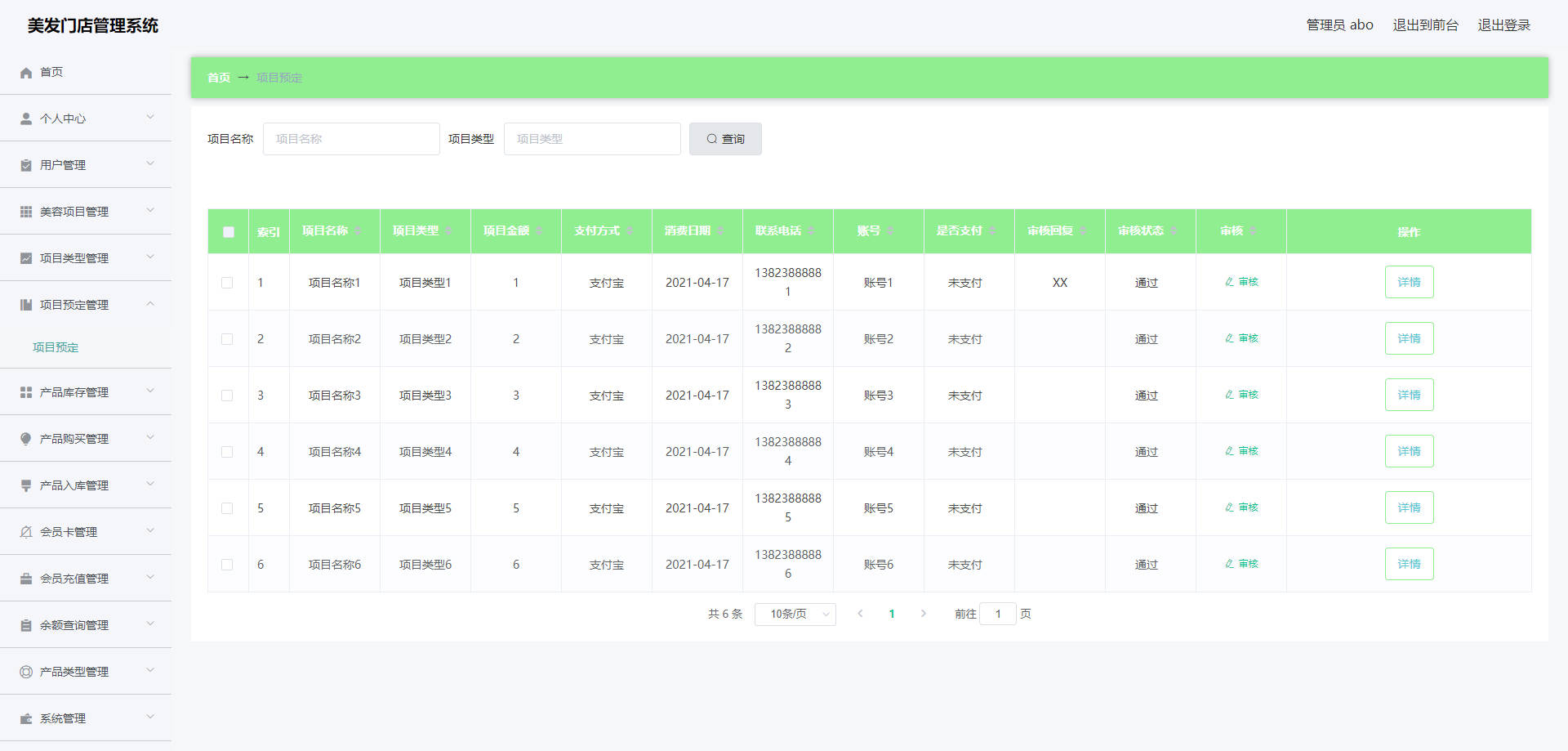Click next page arrow in pagination
1568x751 pixels.
(924, 614)
